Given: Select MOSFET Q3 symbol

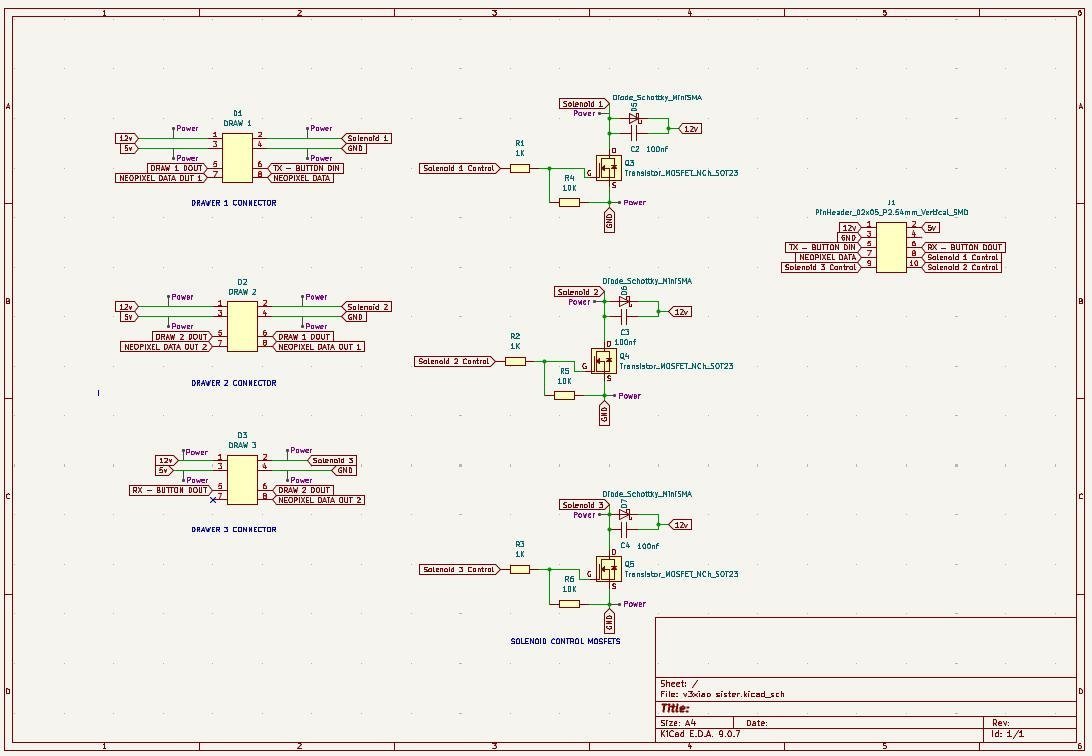Looking at the screenshot, I should [x=608, y=168].
